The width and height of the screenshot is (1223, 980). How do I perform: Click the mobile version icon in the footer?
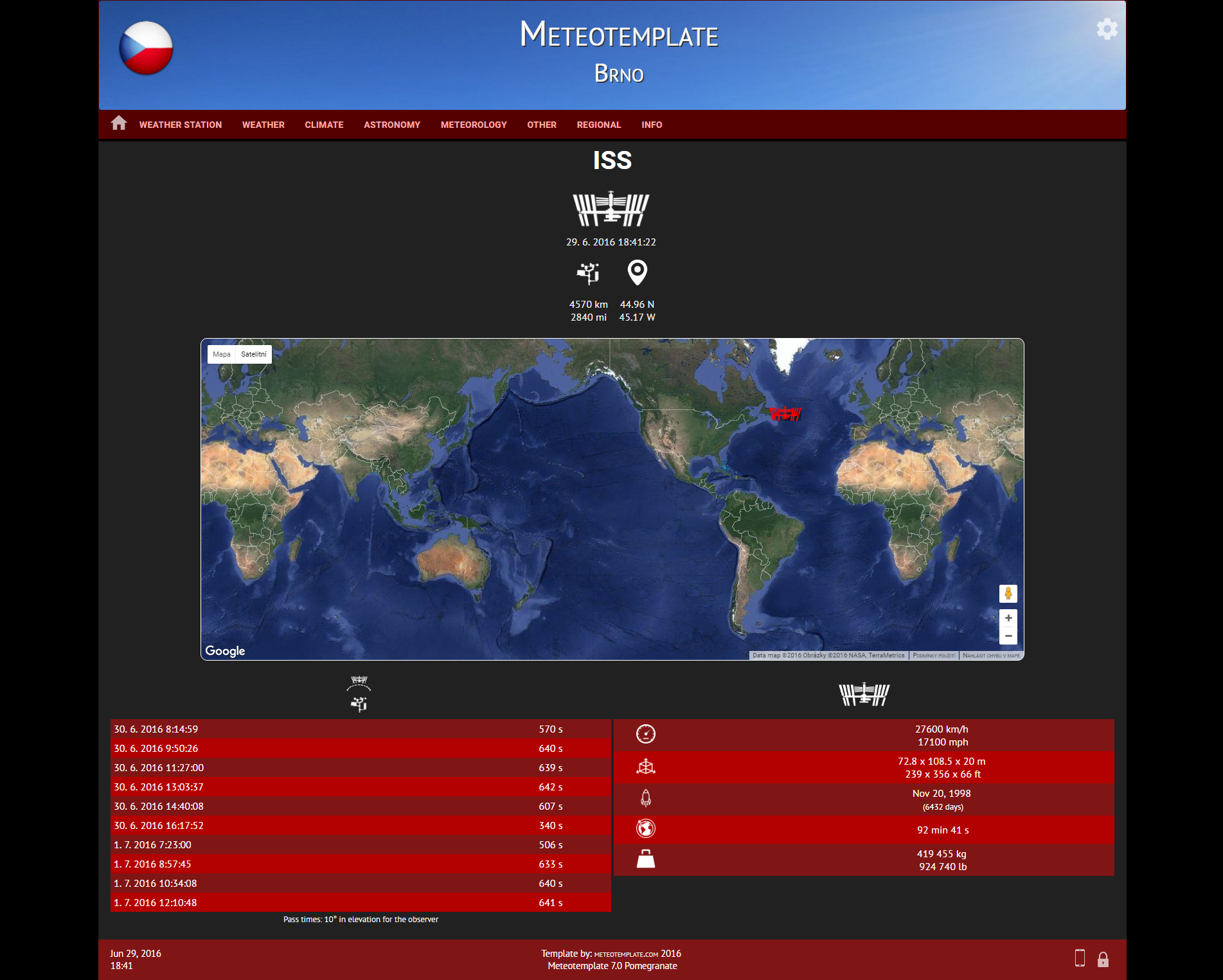click(1079, 959)
